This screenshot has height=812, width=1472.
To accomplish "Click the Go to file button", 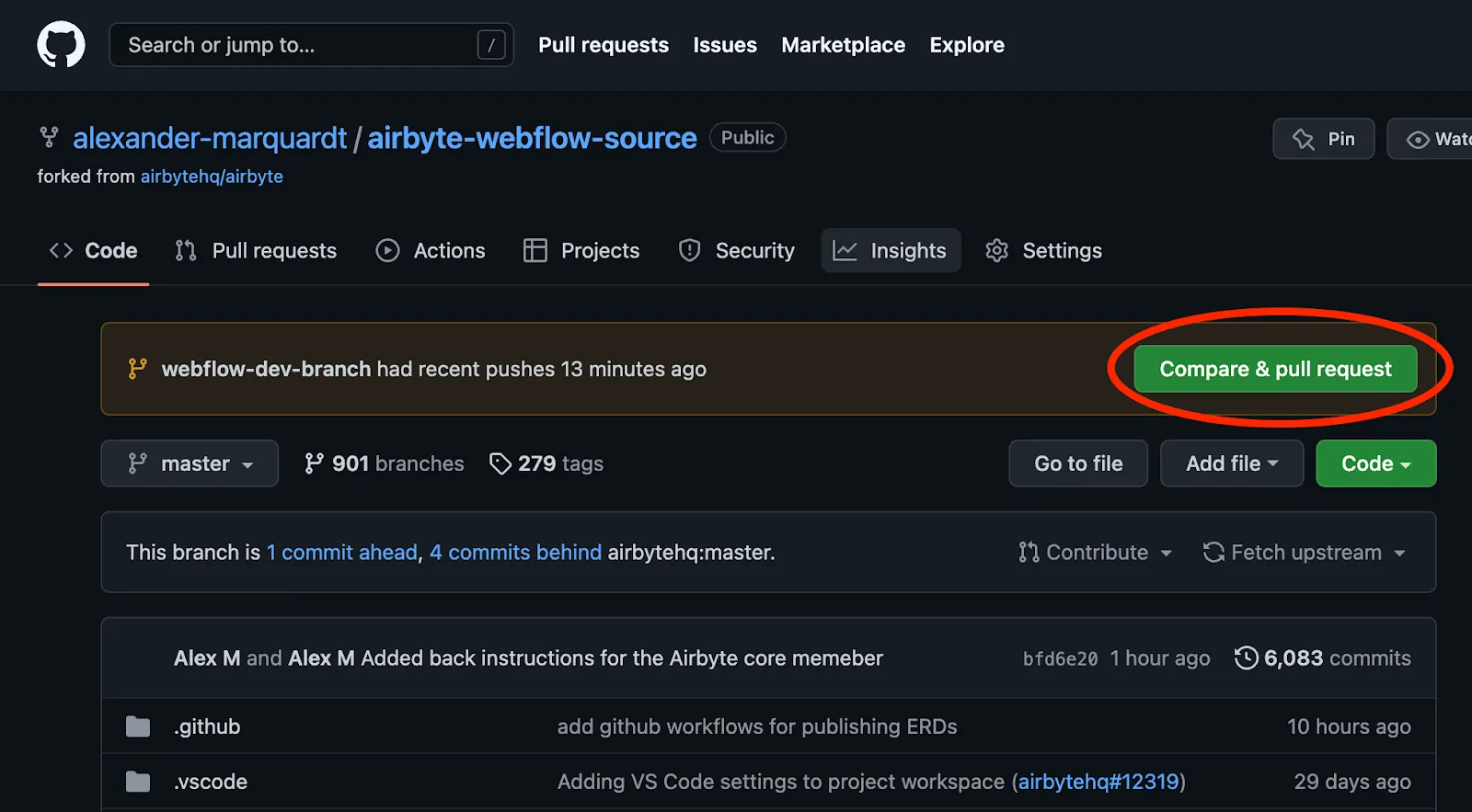I will click(1078, 463).
